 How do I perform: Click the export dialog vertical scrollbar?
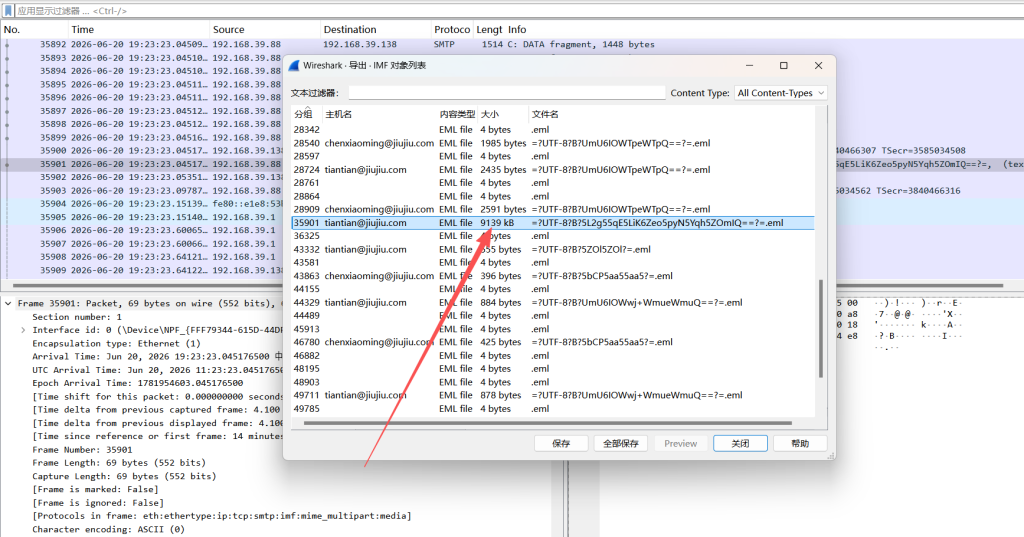tap(821, 328)
